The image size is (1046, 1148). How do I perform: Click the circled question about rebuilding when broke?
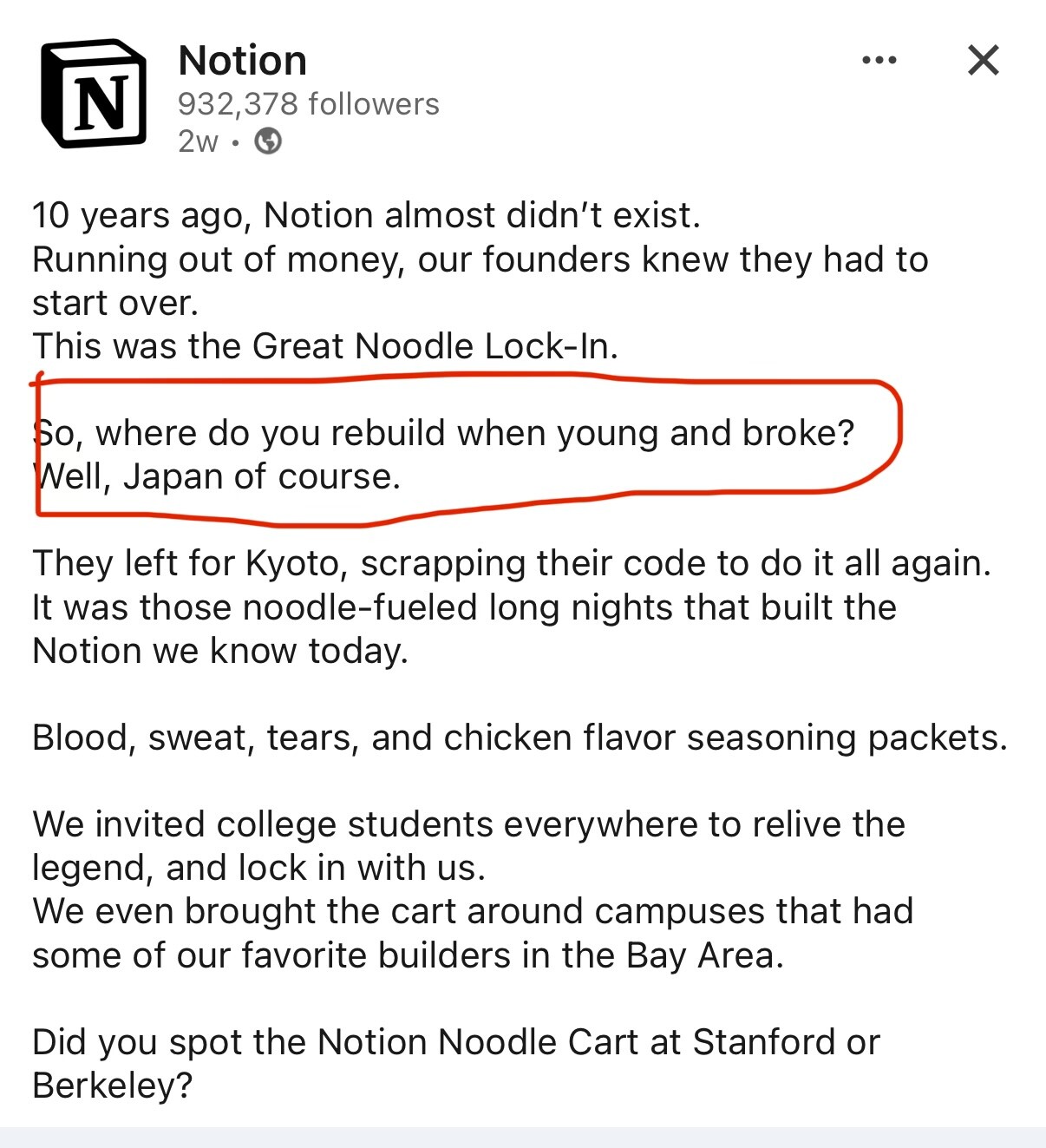[443, 432]
